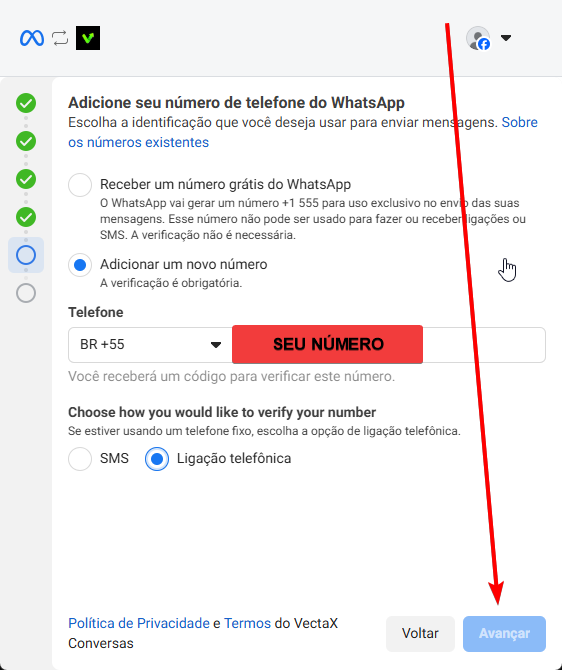Choose Ligação telefônica verification method
The width and height of the screenshot is (562, 670).
(x=157, y=459)
